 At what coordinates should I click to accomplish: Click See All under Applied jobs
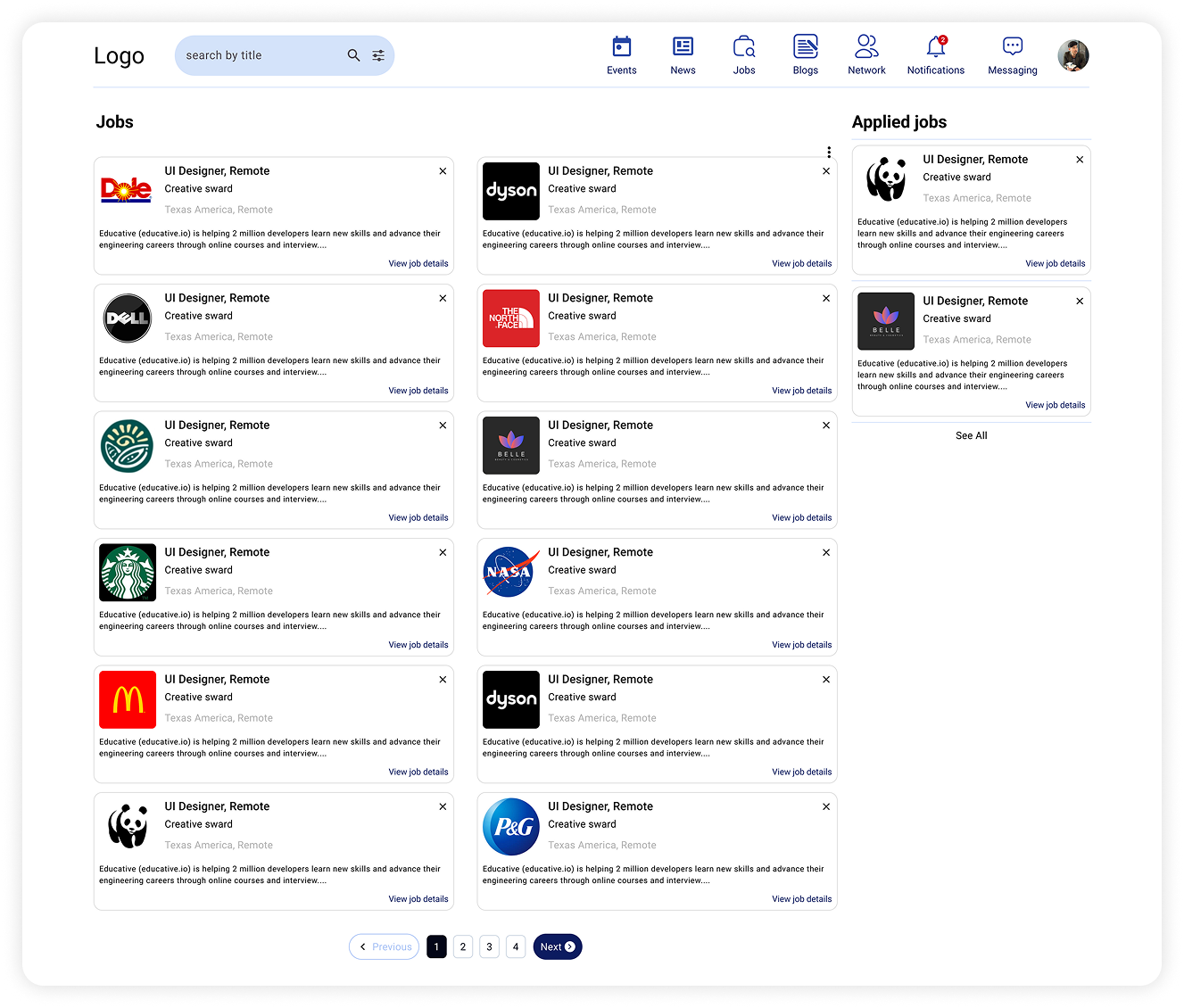pyautogui.click(x=971, y=435)
